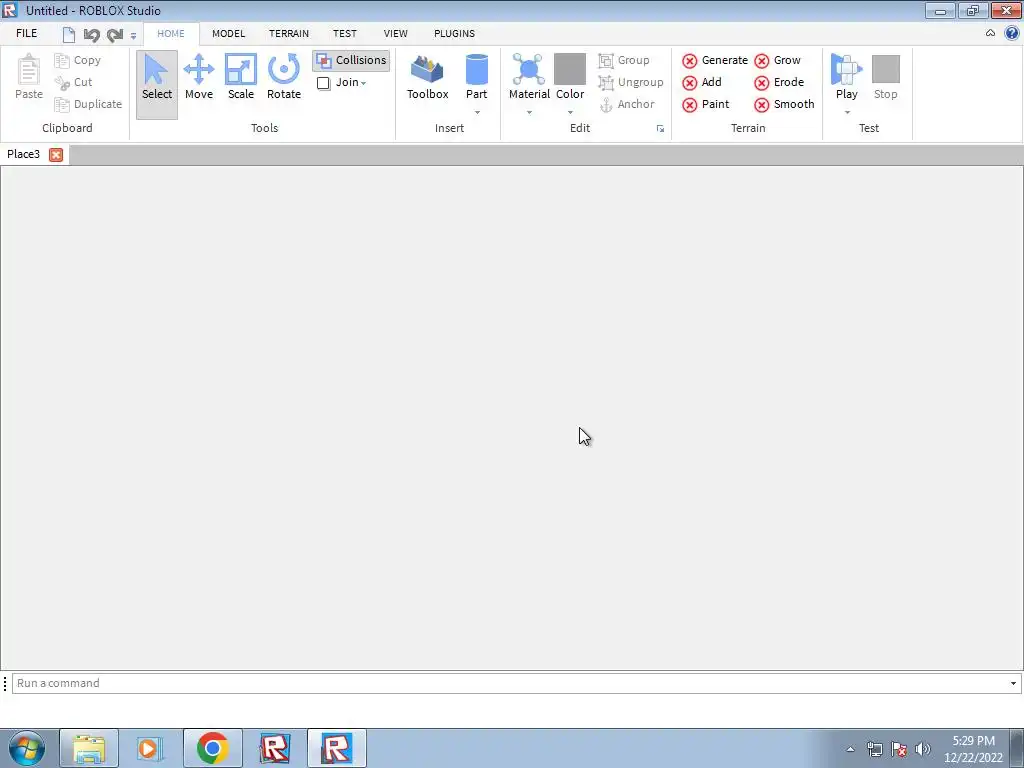Pick the Rotate tool
The width and height of the screenshot is (1024, 768).
tap(283, 77)
